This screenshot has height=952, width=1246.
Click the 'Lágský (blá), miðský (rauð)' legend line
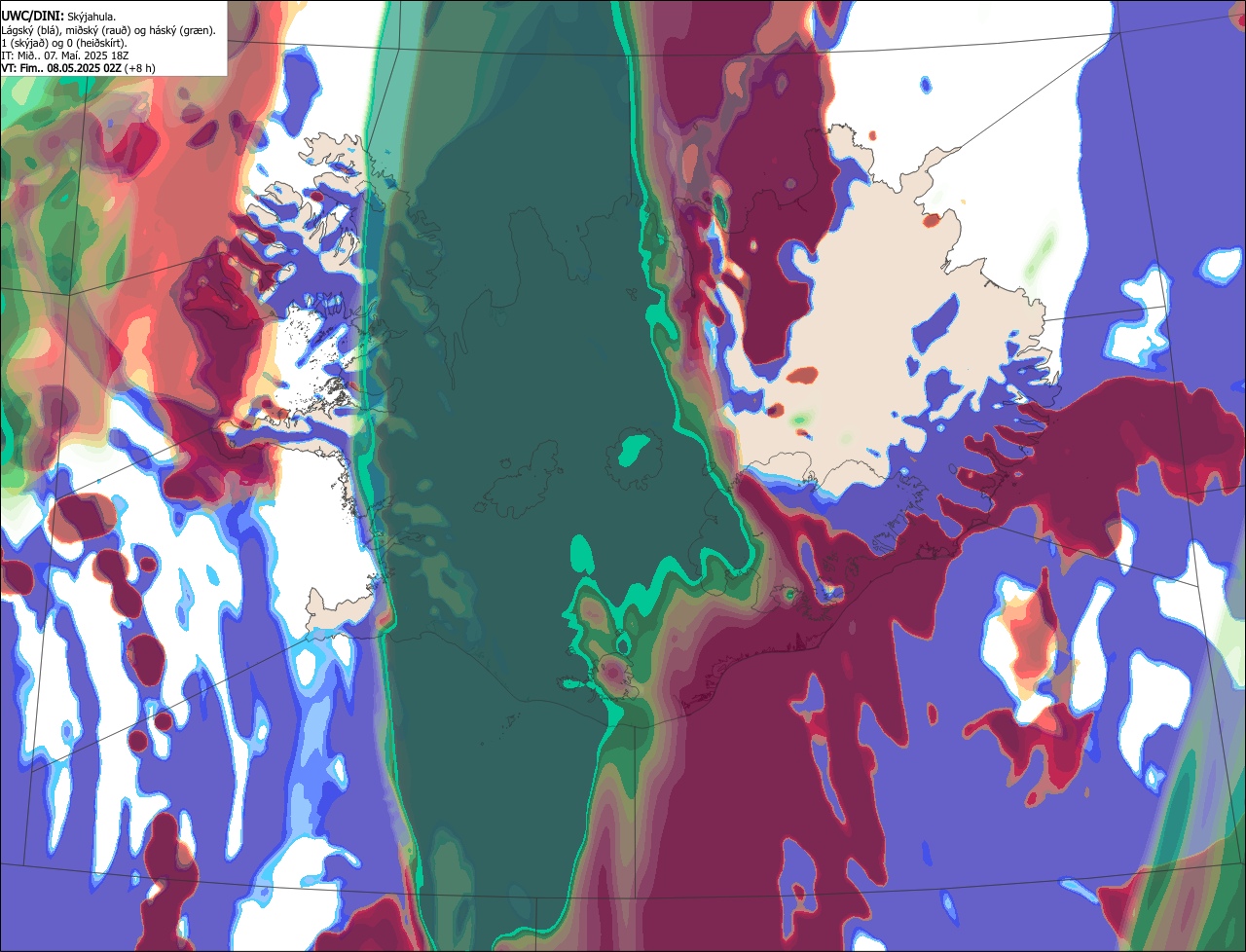(x=109, y=30)
